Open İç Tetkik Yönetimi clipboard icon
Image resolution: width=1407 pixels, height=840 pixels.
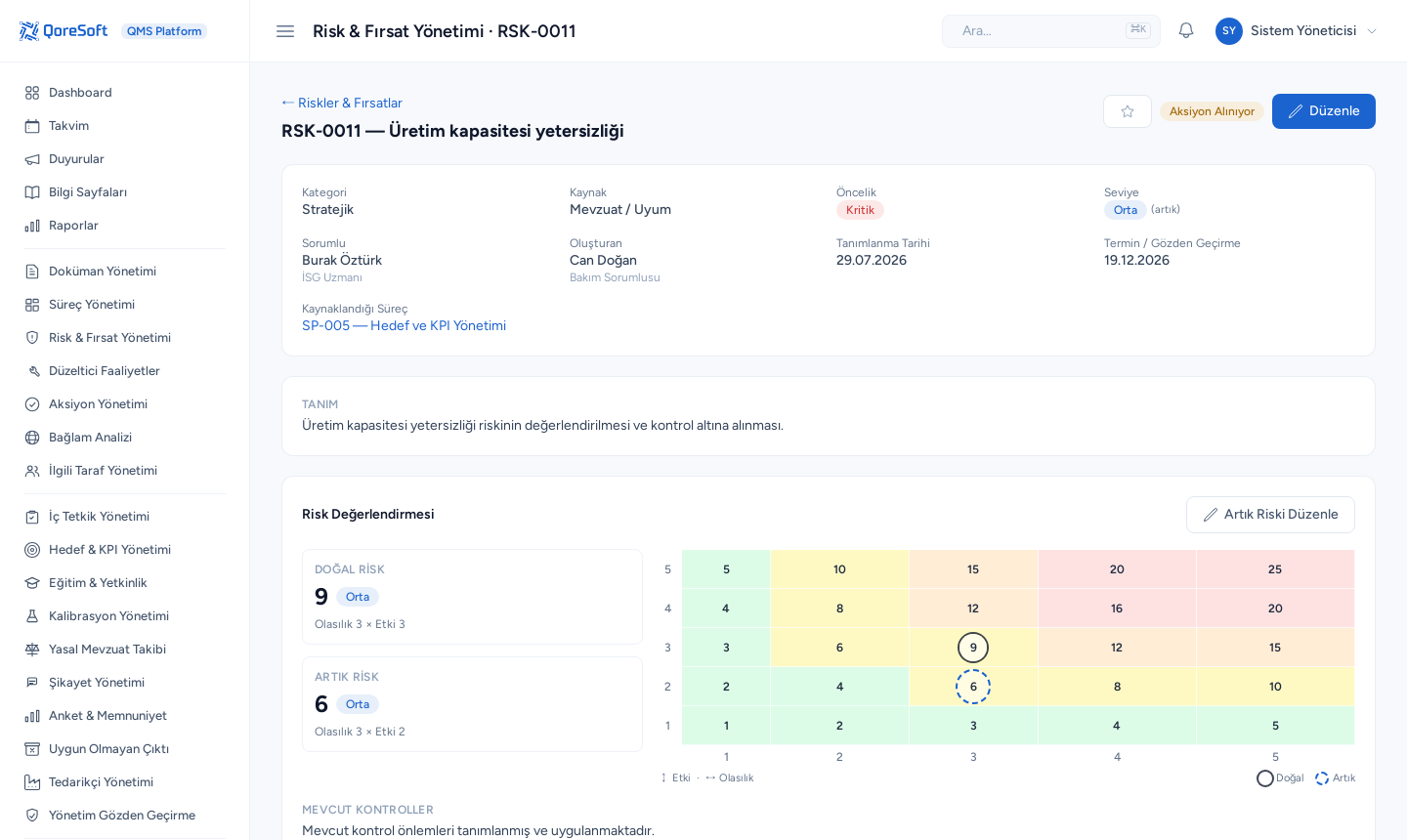point(32,517)
